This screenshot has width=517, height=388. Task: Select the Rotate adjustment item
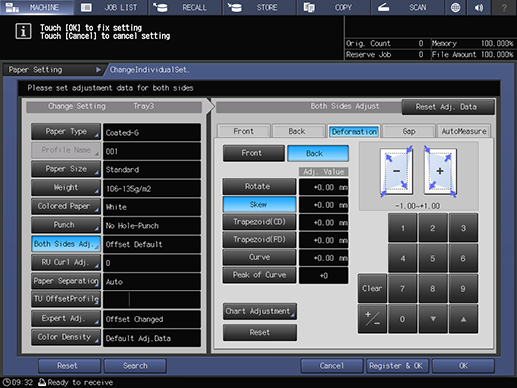pyautogui.click(x=259, y=186)
